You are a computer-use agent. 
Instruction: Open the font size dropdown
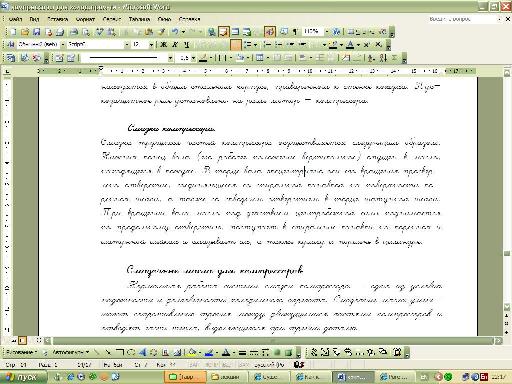pyautogui.click(x=151, y=45)
